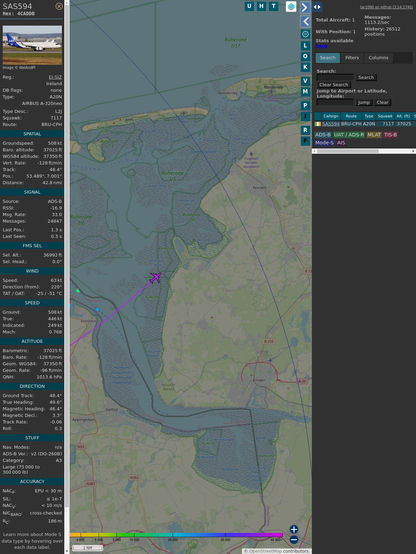Switch to the Filters tab
Image resolution: width=416 pixels, height=554 pixels.
coord(352,58)
